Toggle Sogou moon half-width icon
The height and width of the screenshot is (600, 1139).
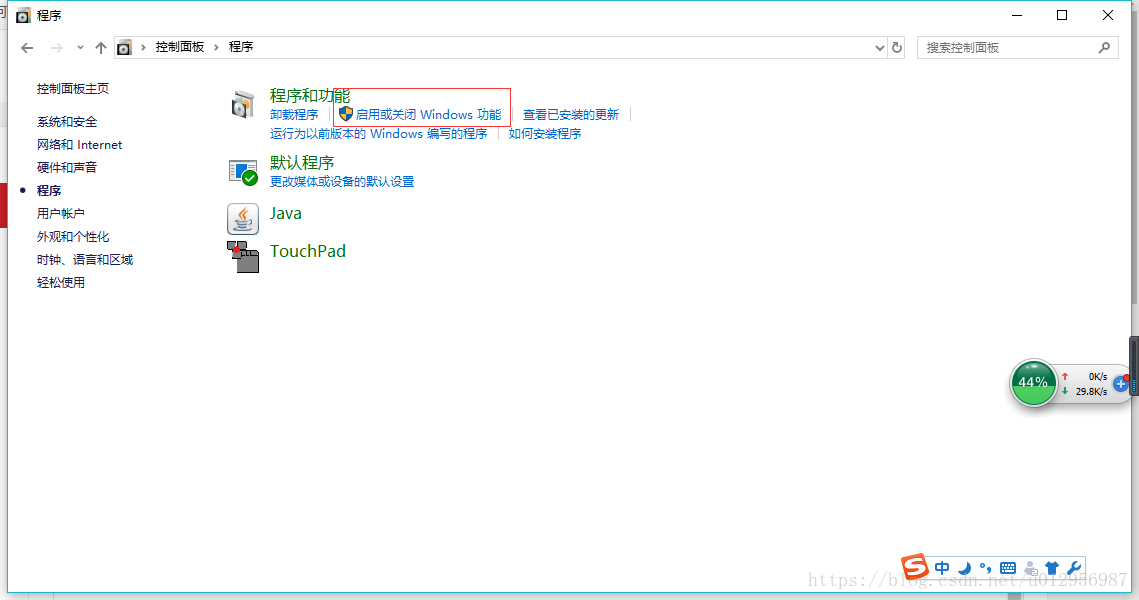pyautogui.click(x=965, y=568)
